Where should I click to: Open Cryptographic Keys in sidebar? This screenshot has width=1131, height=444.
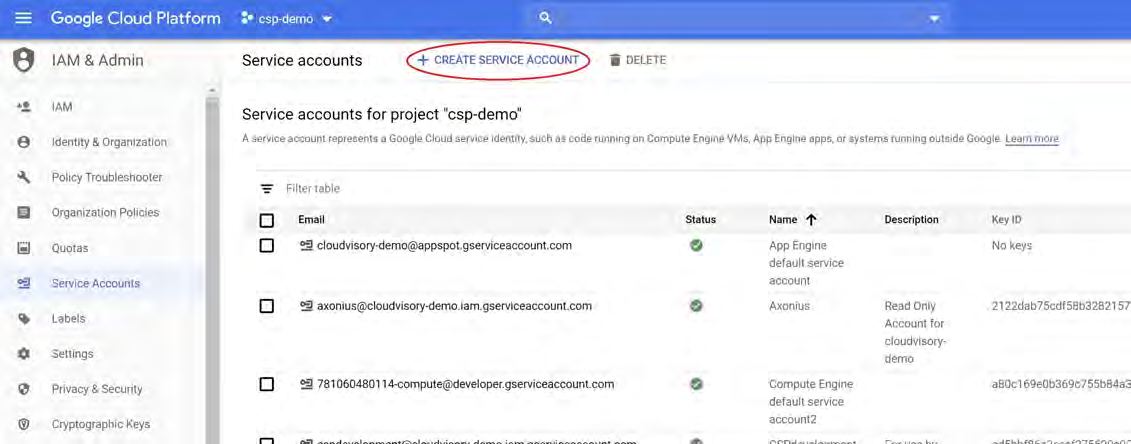(x=100, y=425)
